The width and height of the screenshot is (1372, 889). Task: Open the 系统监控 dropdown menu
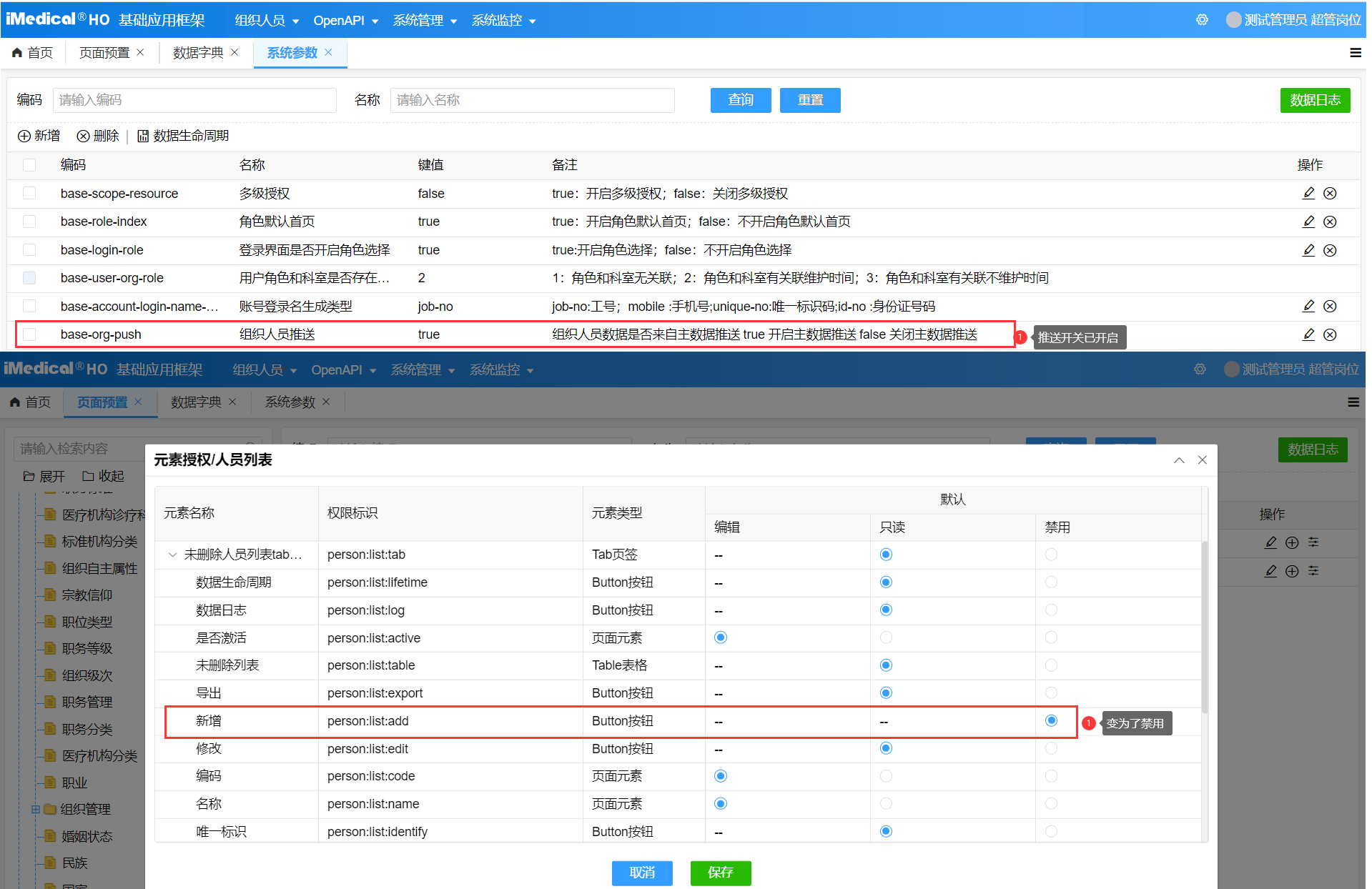tap(503, 21)
